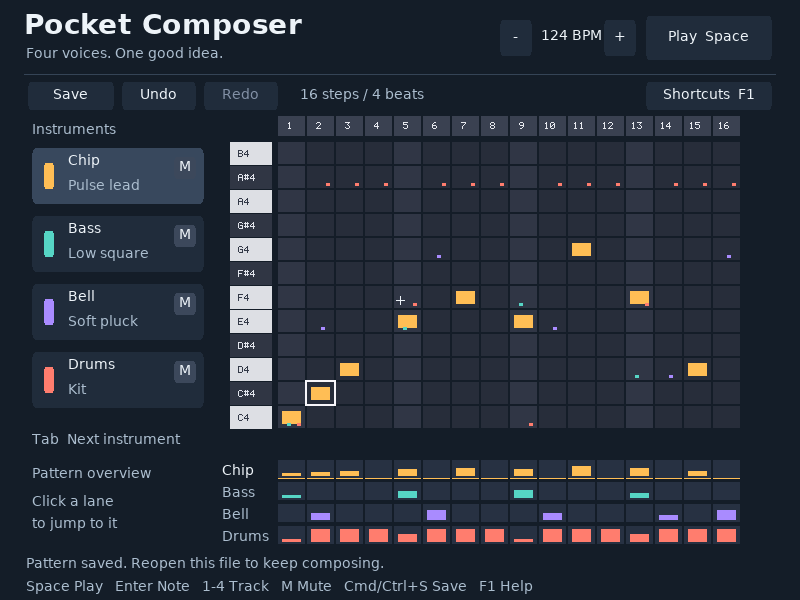The image size is (800, 600).
Task: Click the C#4 piano key
Action: click(251, 393)
